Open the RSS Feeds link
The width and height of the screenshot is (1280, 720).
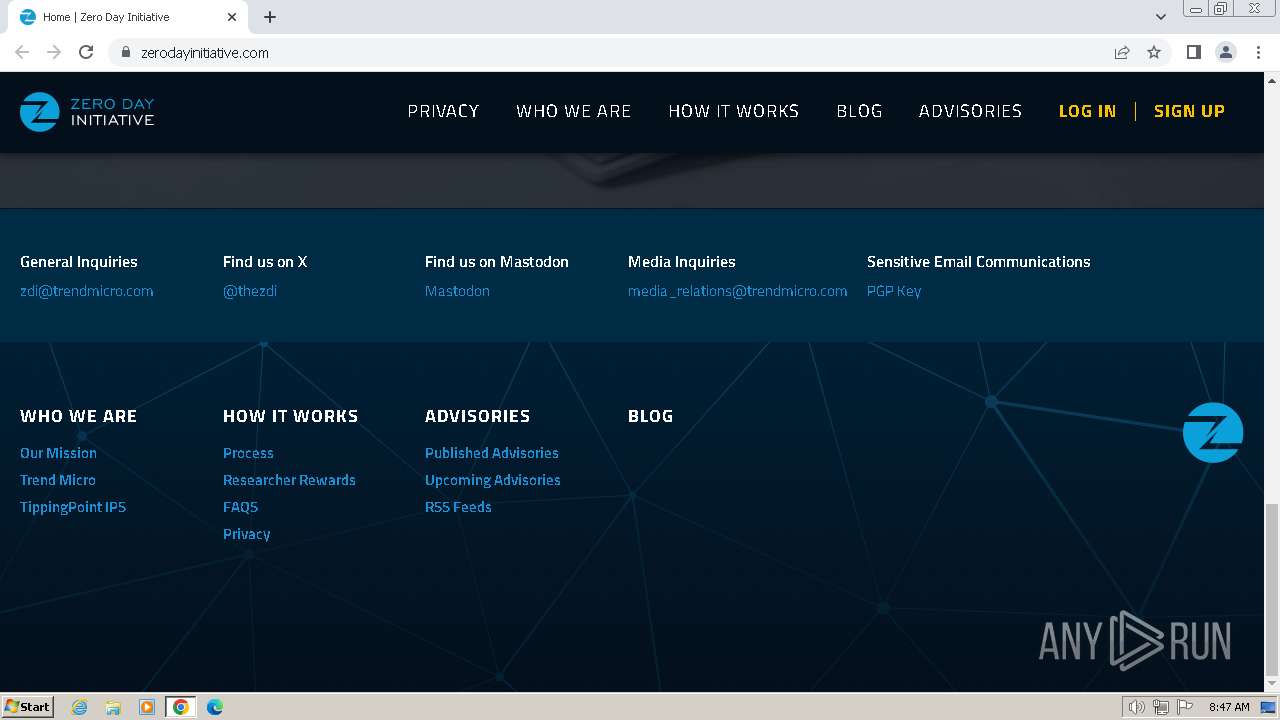[x=458, y=507]
